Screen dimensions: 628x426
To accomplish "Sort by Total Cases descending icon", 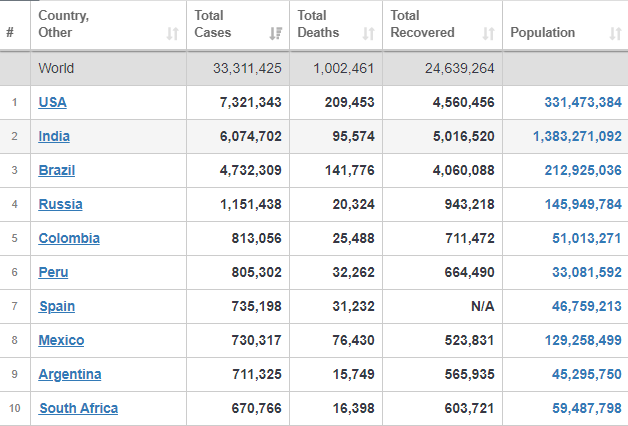I will 276,34.
